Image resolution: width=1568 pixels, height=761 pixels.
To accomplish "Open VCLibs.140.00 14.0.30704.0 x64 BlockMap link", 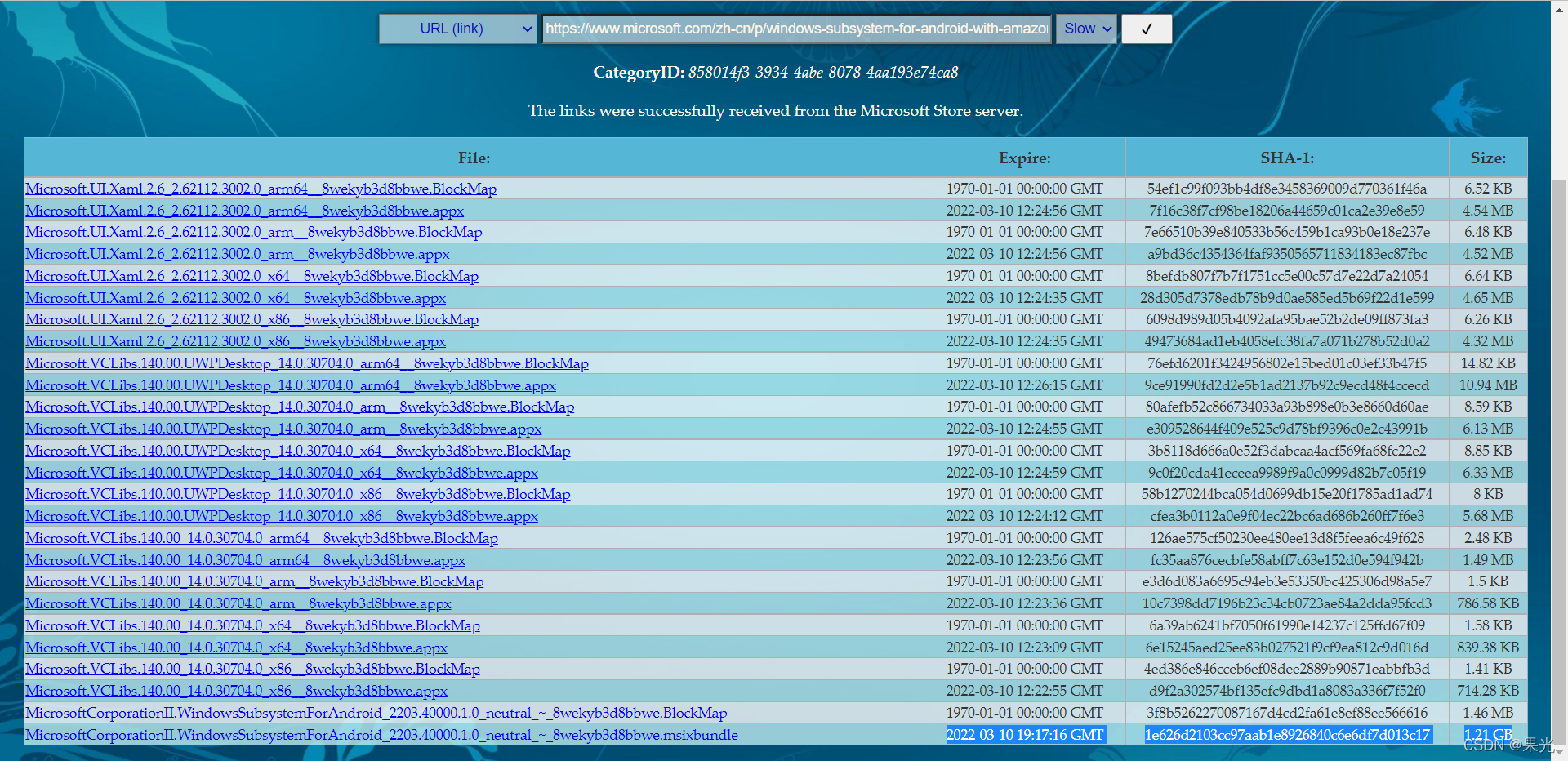I will click(252, 625).
